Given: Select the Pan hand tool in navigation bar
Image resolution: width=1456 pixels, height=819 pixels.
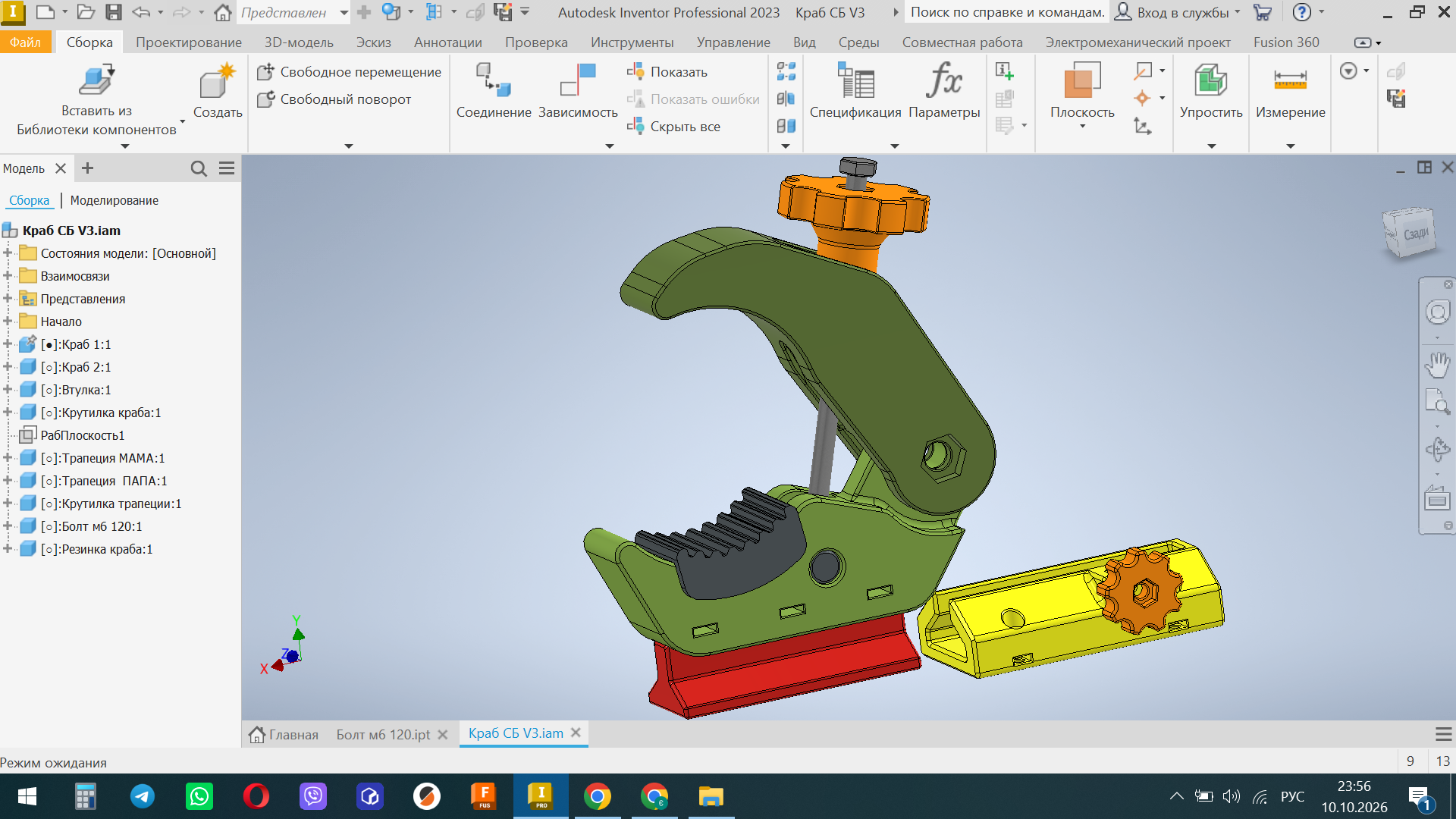Looking at the screenshot, I should pos(1437,365).
